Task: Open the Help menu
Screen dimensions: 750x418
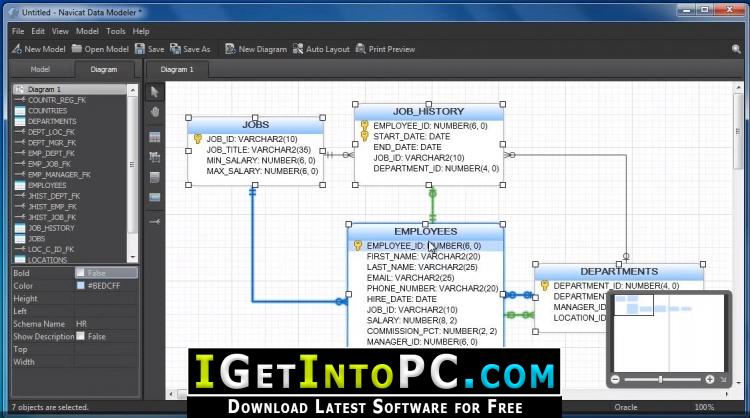Action: pos(141,31)
